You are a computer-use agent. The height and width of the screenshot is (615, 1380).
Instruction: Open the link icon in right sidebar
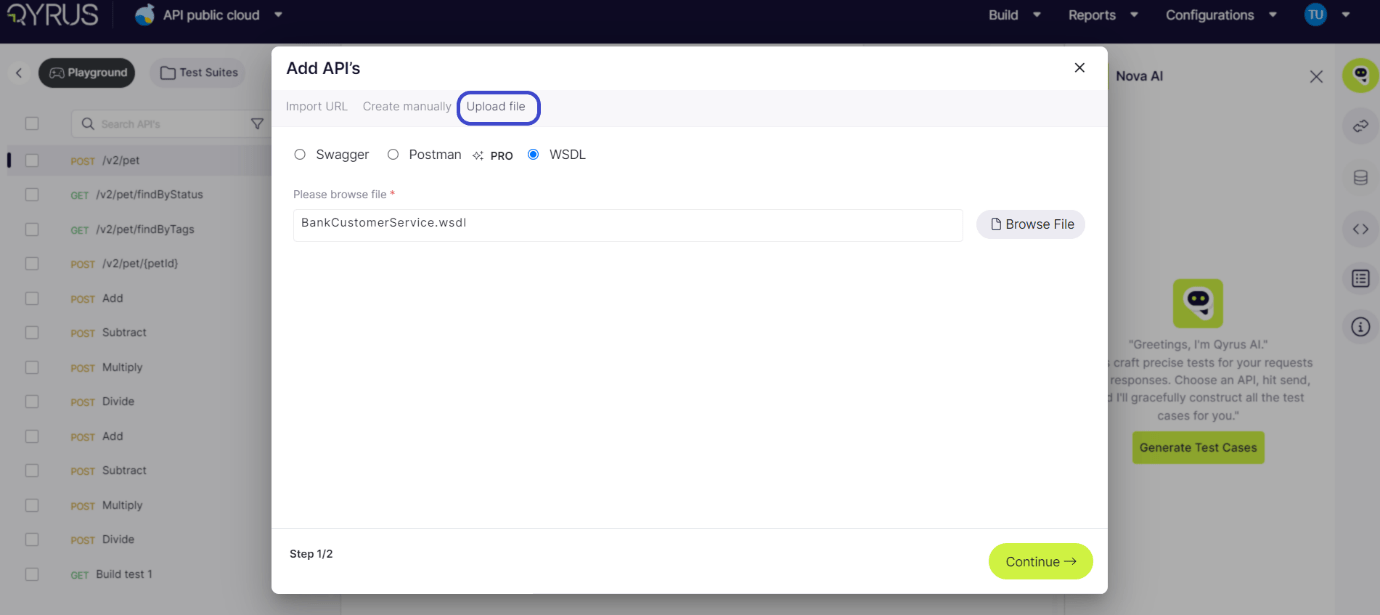click(1360, 126)
